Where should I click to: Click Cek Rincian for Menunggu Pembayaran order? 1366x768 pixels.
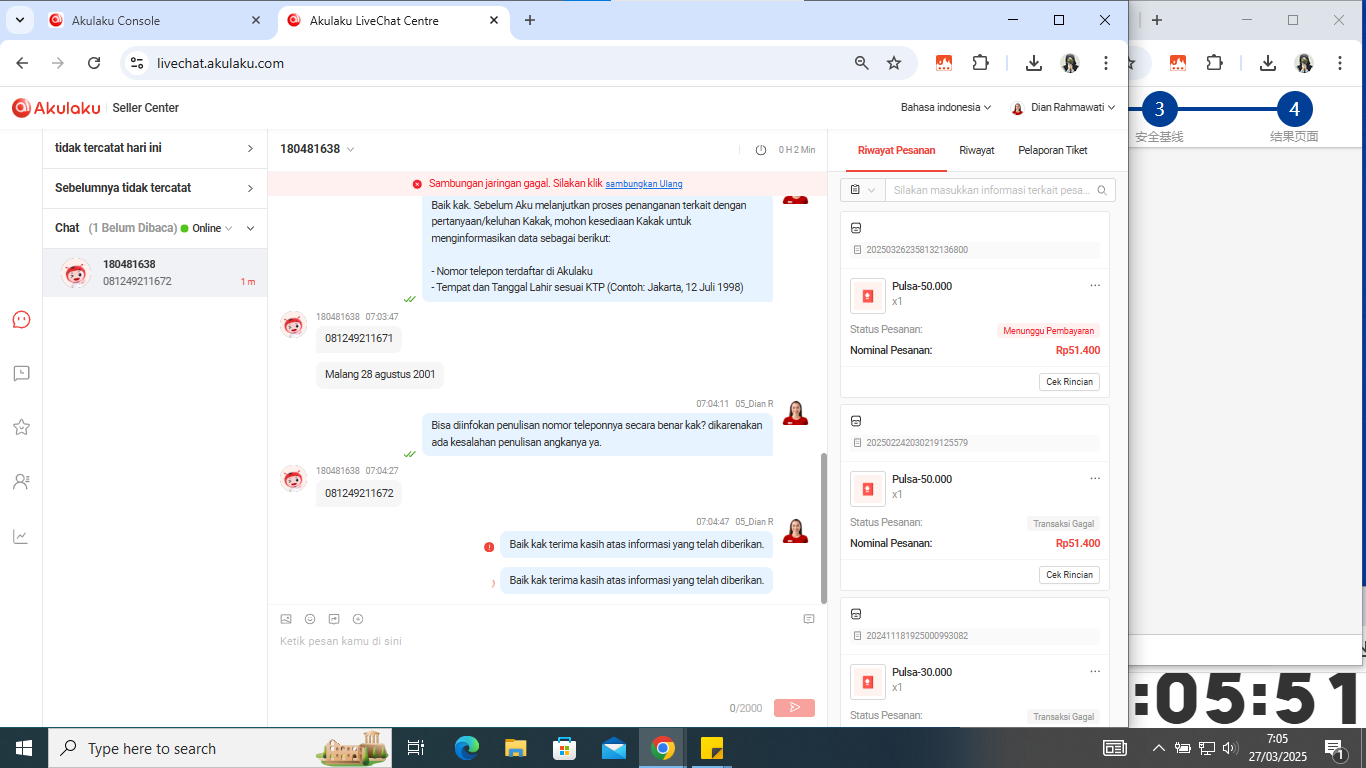(1069, 382)
